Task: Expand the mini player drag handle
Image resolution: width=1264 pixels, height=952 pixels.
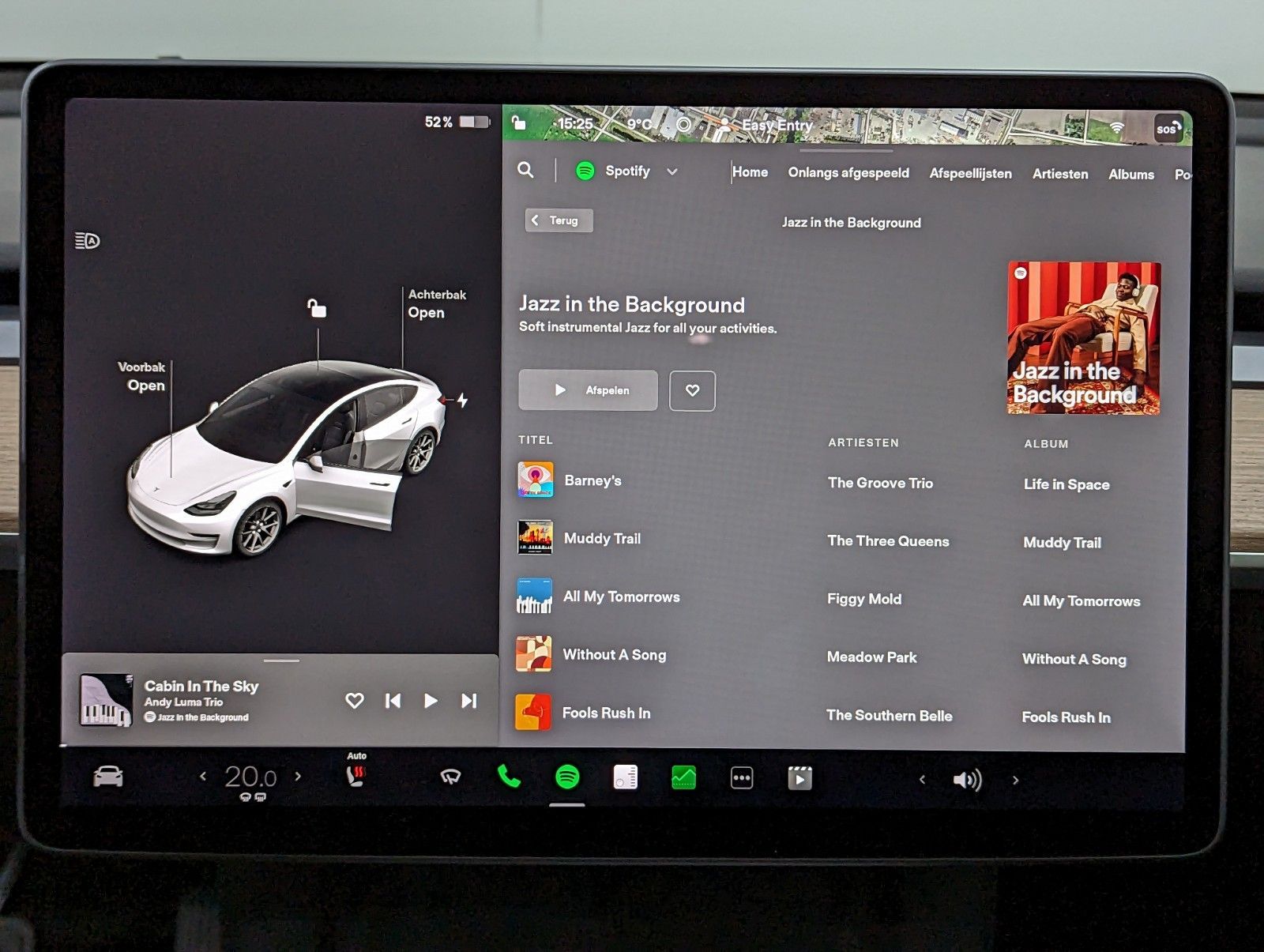Action: tap(281, 660)
